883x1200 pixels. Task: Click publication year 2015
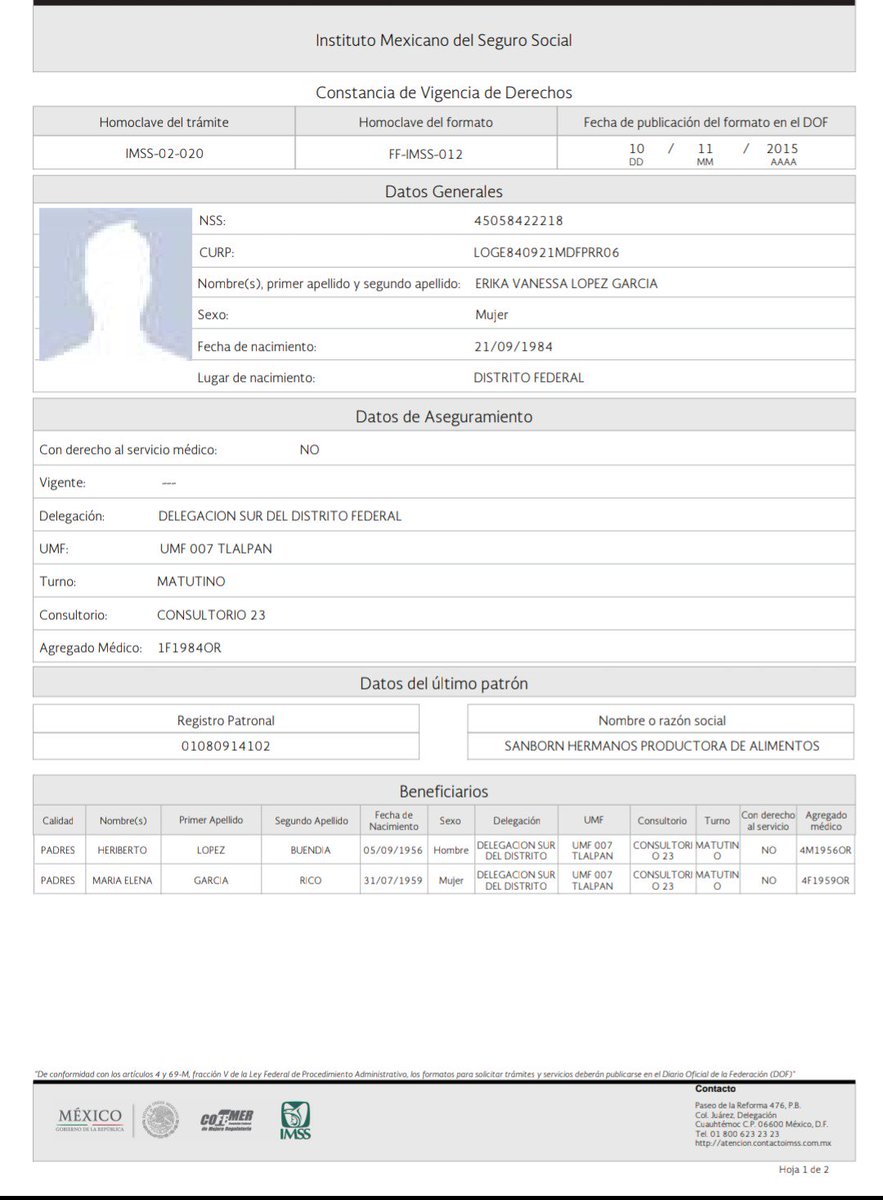point(783,149)
